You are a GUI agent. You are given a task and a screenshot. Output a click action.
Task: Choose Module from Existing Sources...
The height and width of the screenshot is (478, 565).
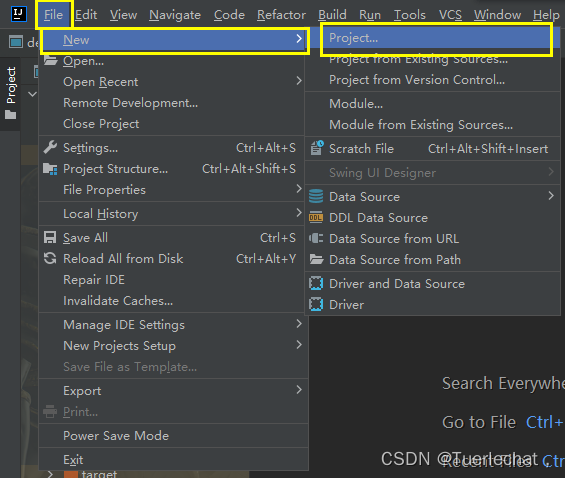(x=432, y=125)
